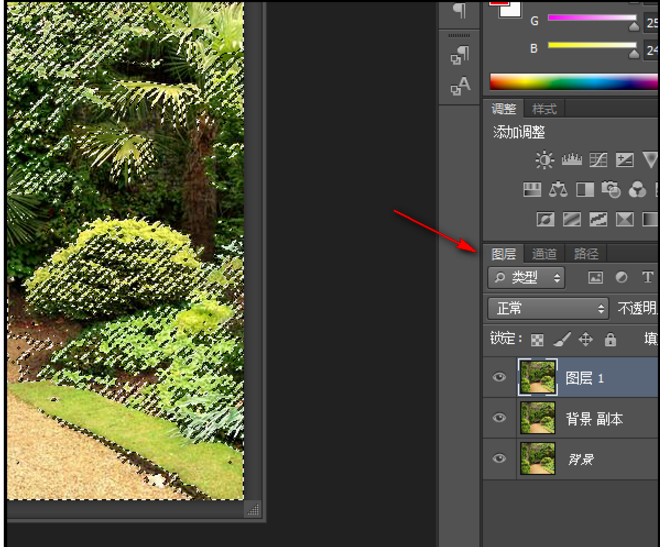The image size is (660, 547).
Task: Click the round bush in the canvas
Action: pyautogui.click(x=114, y=269)
